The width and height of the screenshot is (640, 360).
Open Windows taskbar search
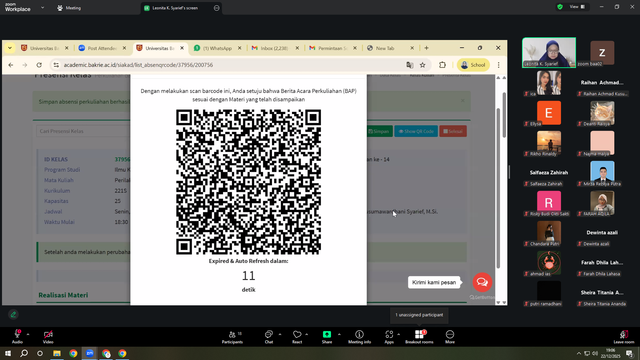[24, 353]
